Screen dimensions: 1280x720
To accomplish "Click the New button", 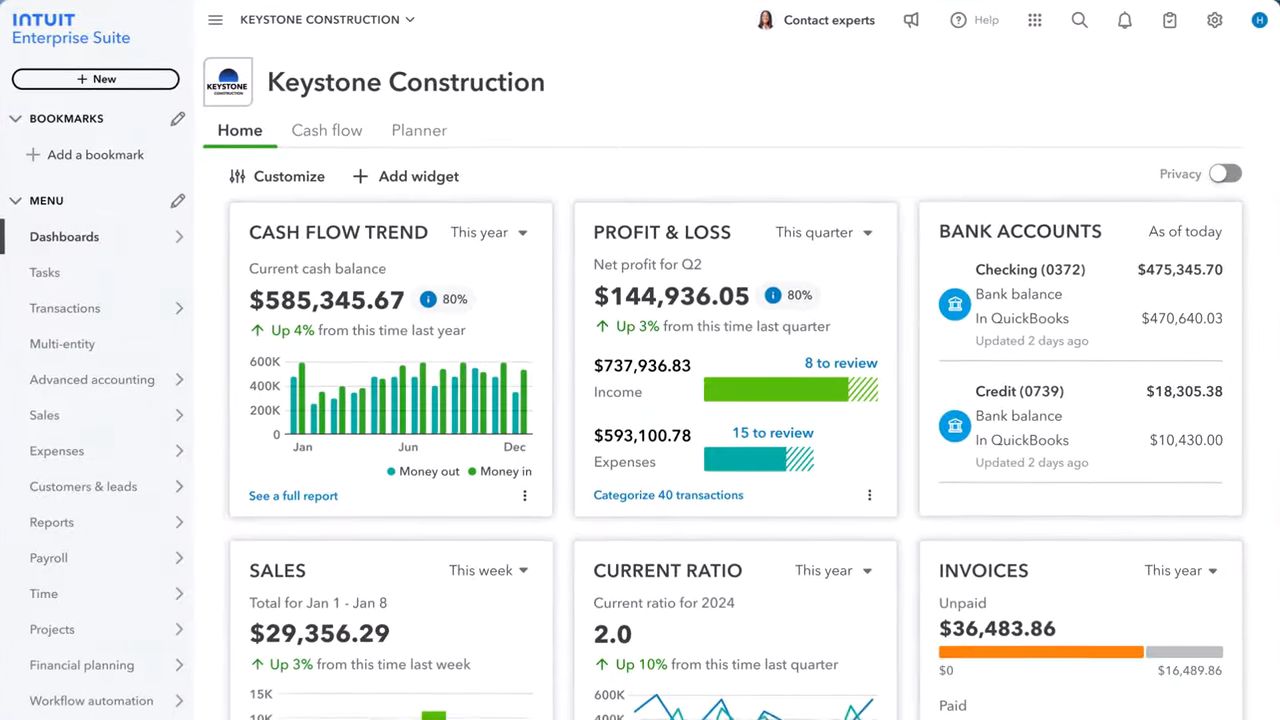I will coord(96,79).
